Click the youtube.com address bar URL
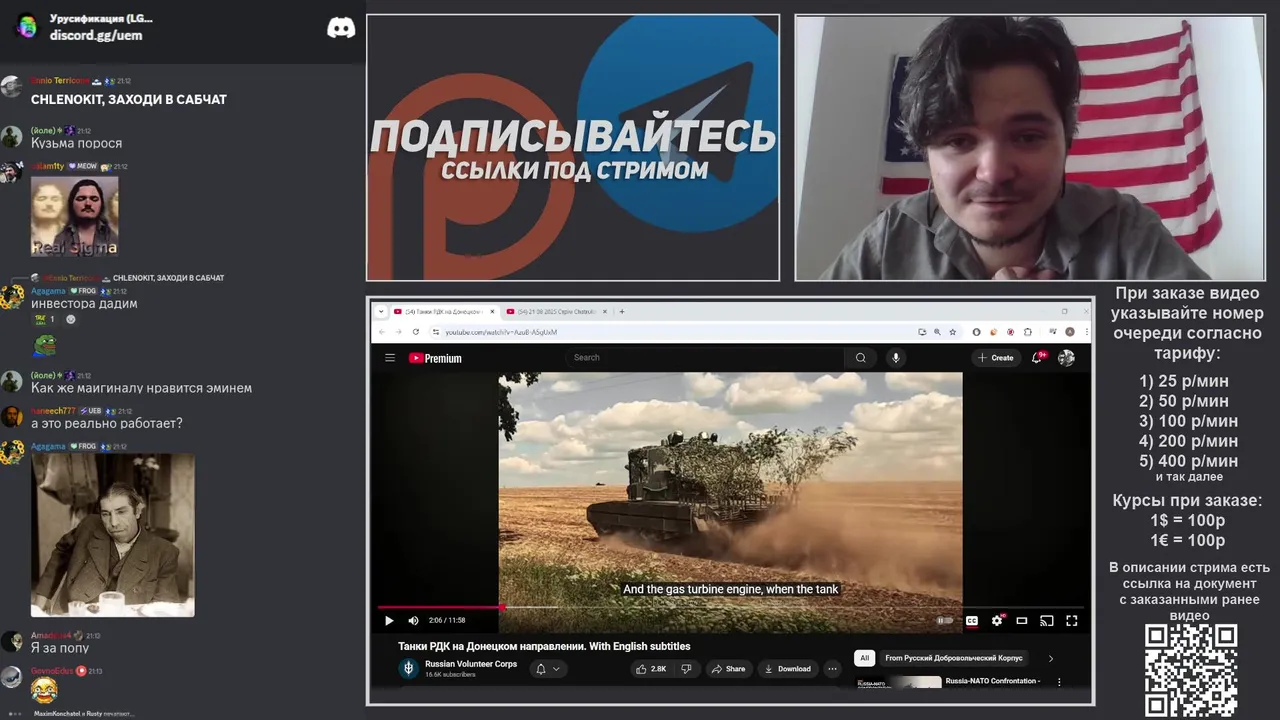The width and height of the screenshot is (1280, 720). coord(501,332)
